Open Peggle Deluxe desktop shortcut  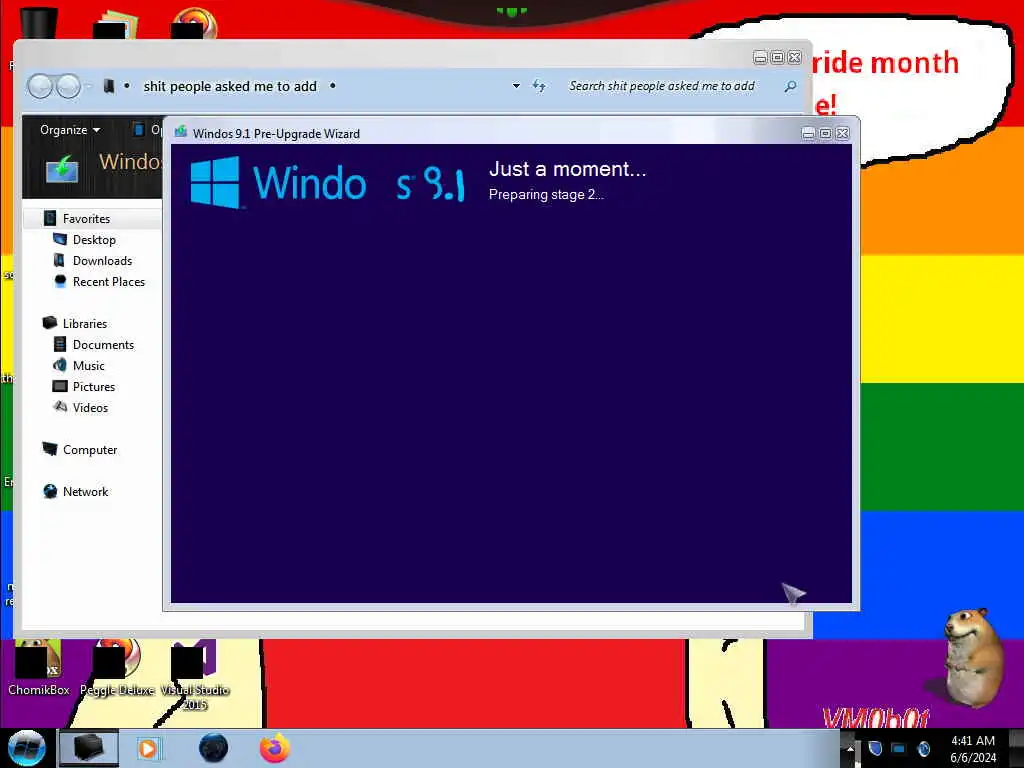tap(117, 667)
